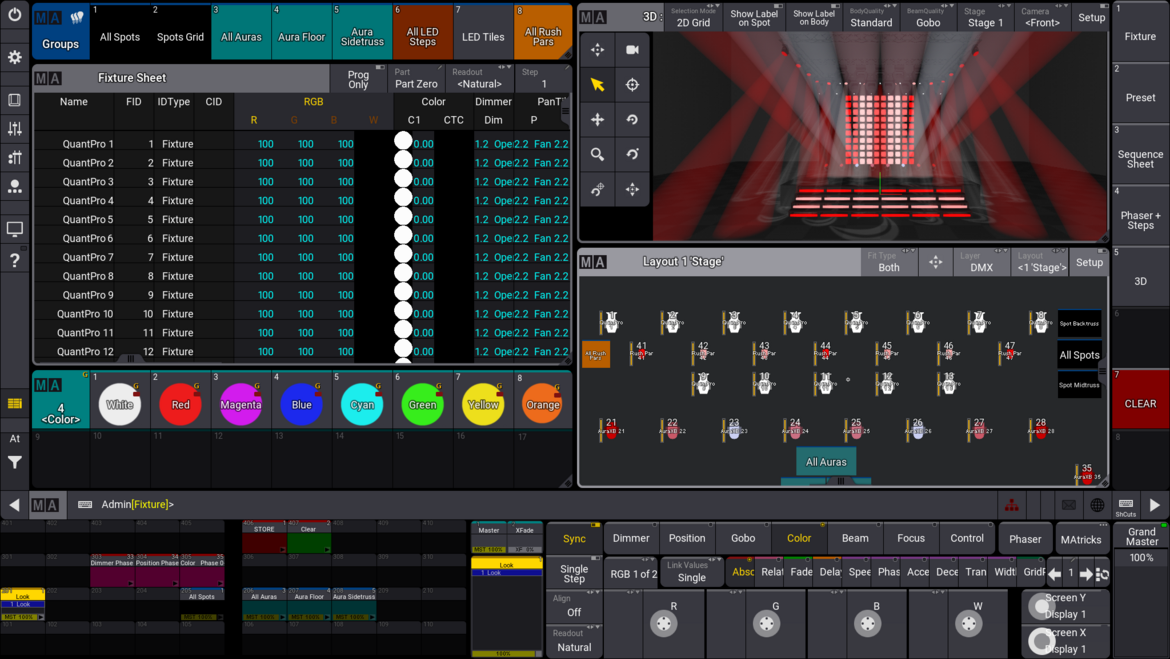Open the Phaser tab in encoder bar
This screenshot has height=659, width=1170.
[x=1025, y=539]
